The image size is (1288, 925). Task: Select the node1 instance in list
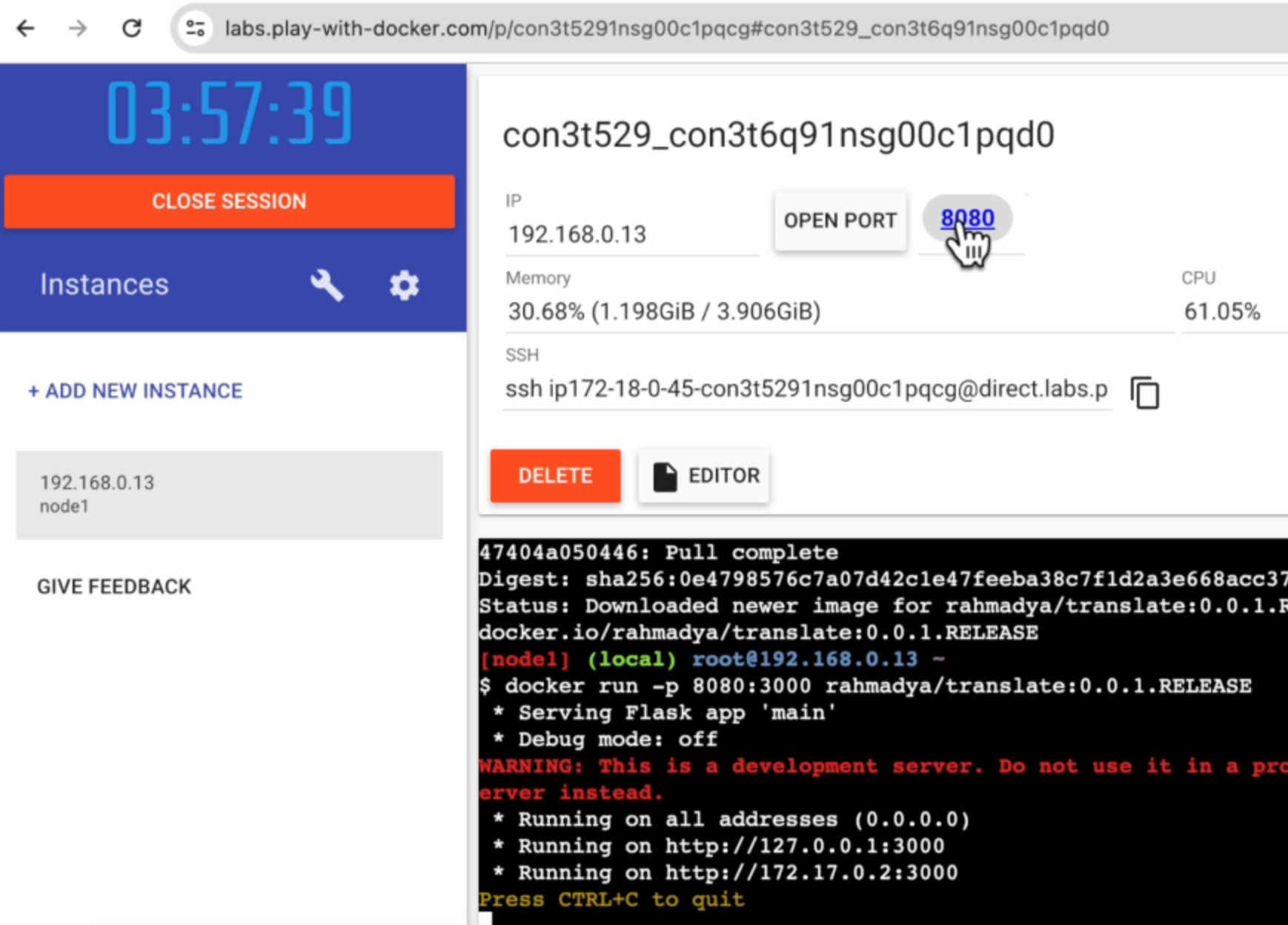[229, 494]
